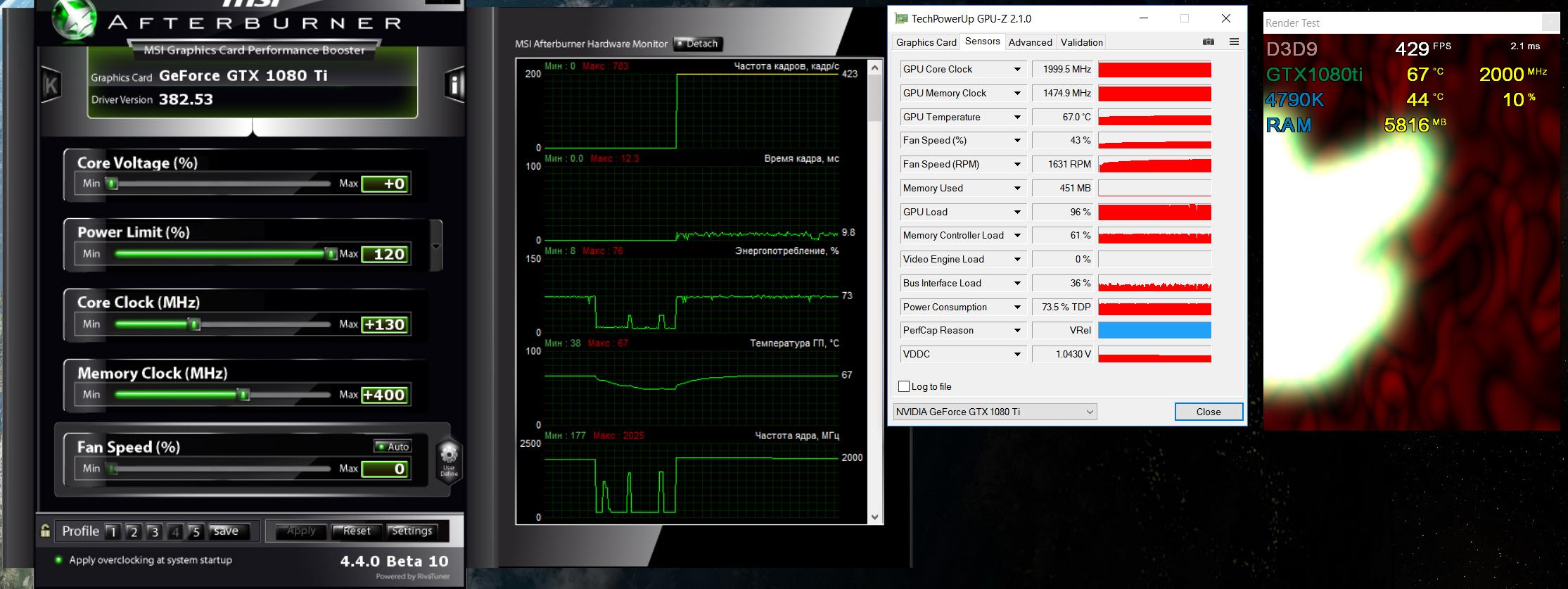Image resolution: width=1568 pixels, height=589 pixels.
Task: Expand the Power Limit options arrow
Action: [x=436, y=246]
